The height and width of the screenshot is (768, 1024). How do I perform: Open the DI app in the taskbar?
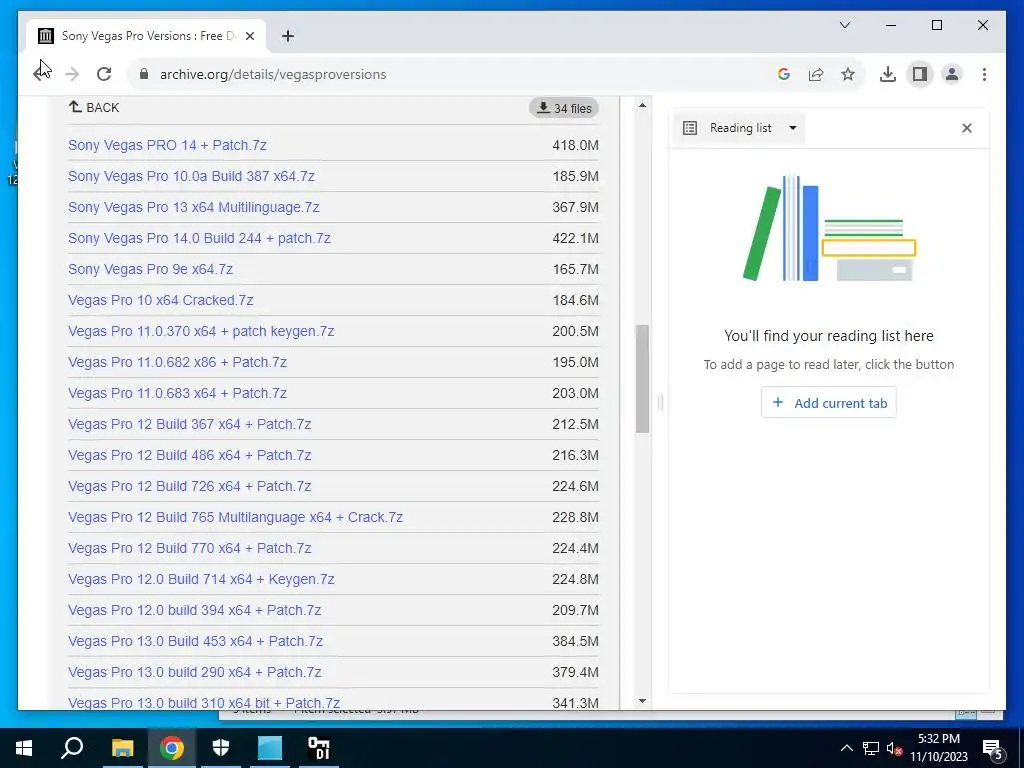pos(319,748)
